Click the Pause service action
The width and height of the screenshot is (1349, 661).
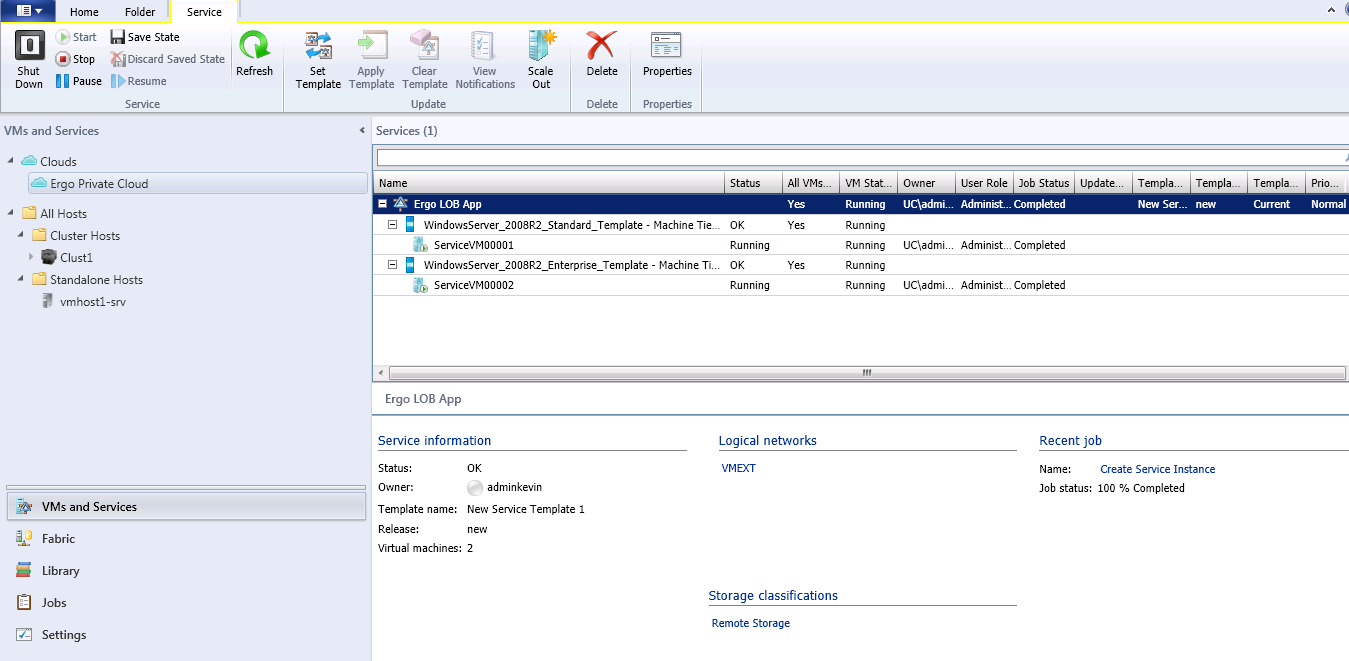[78, 81]
